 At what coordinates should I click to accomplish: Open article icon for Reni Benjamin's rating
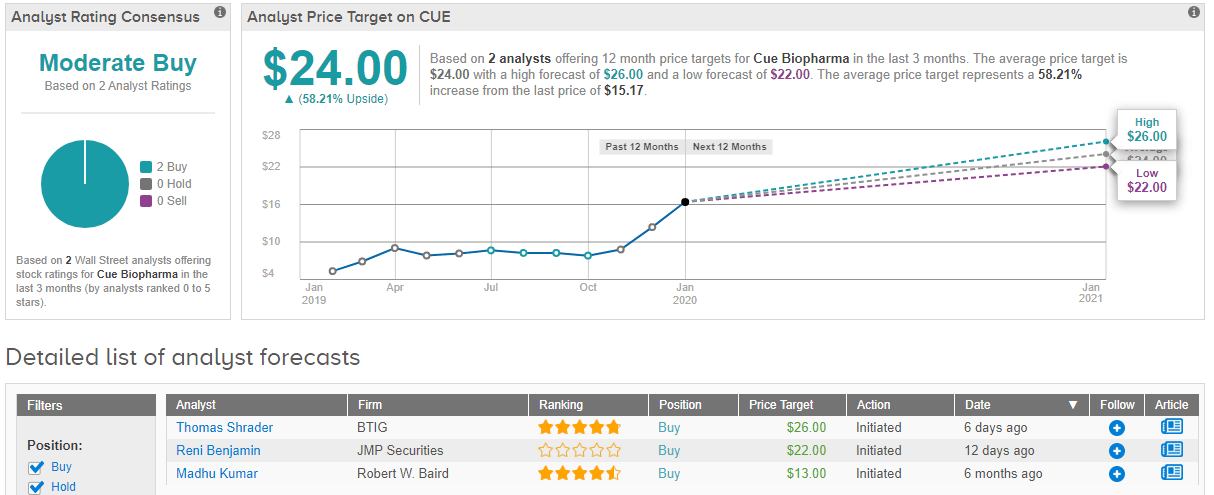[x=1171, y=450]
